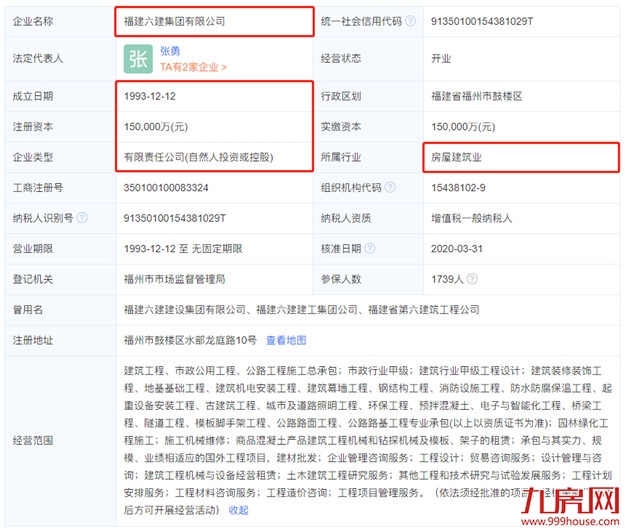The width and height of the screenshot is (625, 531).
Task: Select registration number 350100100083324
Action: point(166,187)
